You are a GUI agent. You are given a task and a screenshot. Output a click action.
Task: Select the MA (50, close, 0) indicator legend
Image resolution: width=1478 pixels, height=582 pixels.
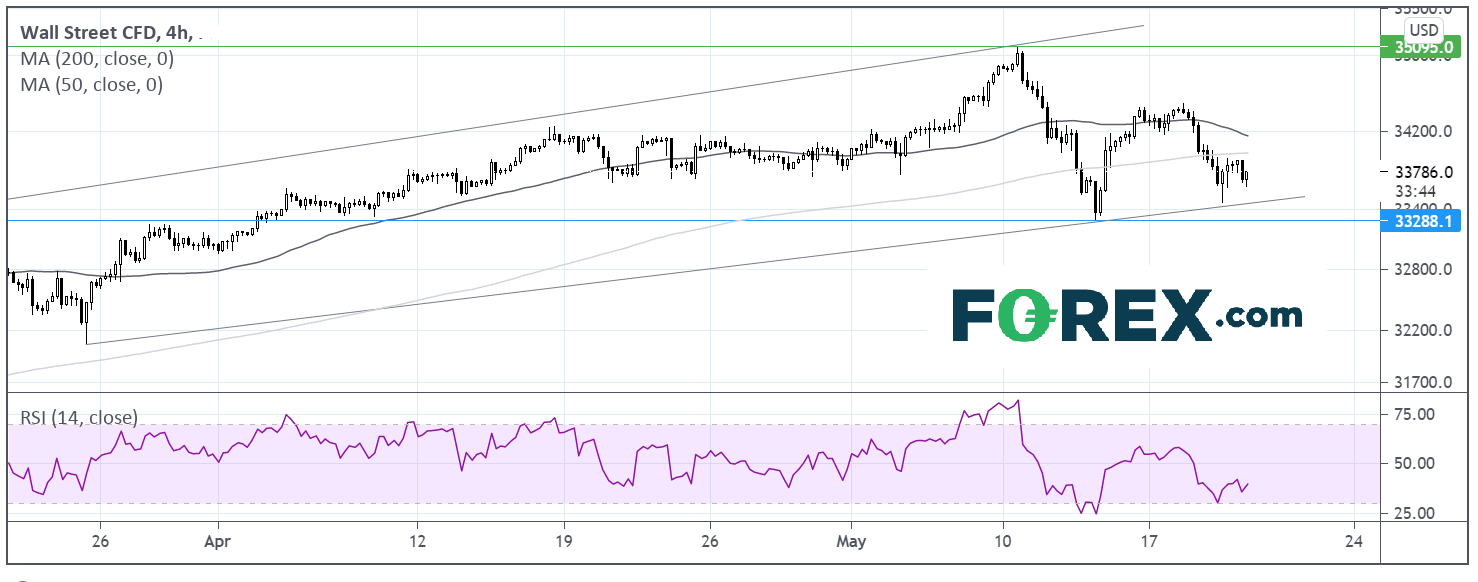click(x=92, y=85)
